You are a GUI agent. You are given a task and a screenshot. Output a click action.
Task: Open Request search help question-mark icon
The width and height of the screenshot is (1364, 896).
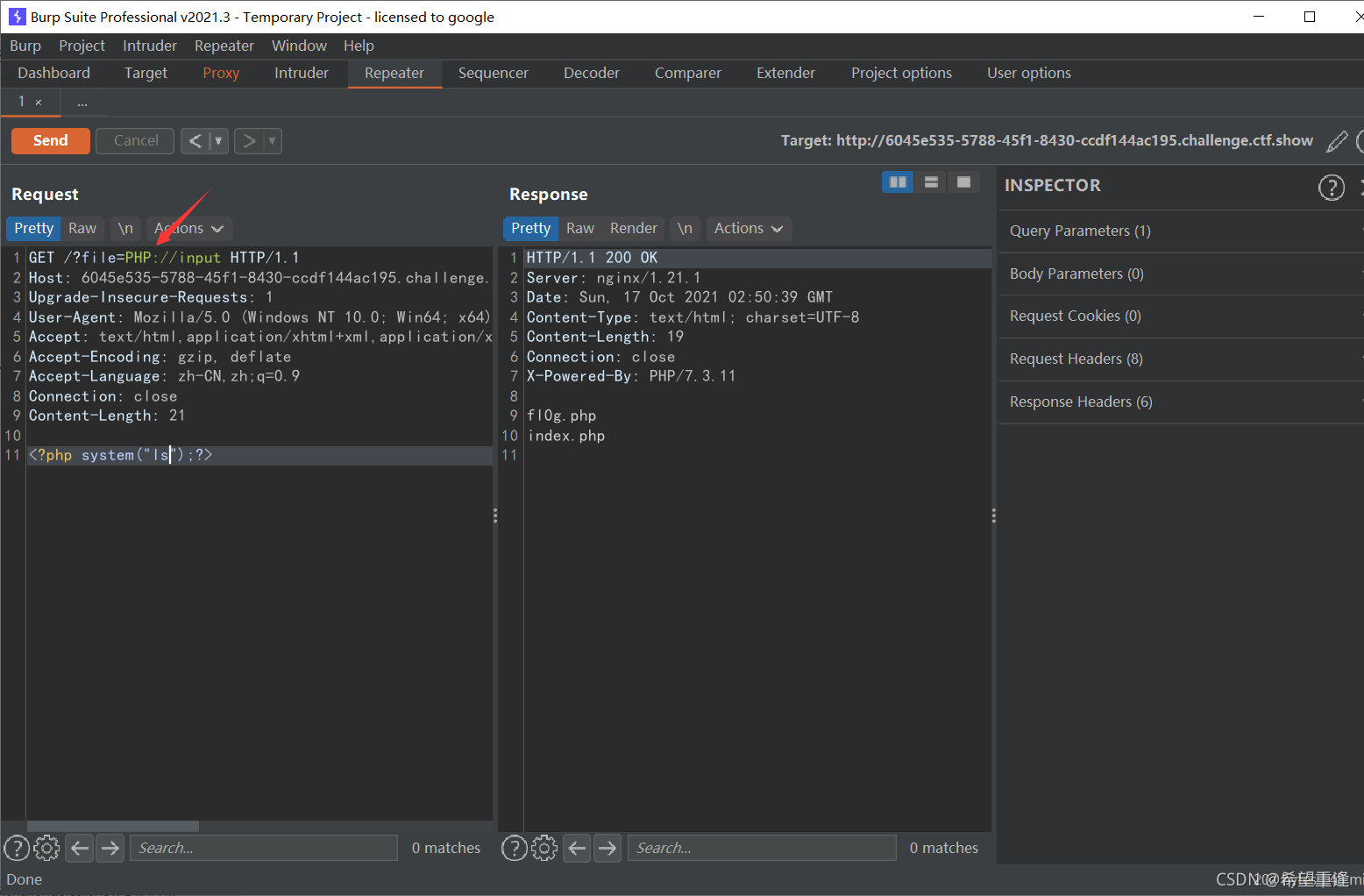pos(17,848)
